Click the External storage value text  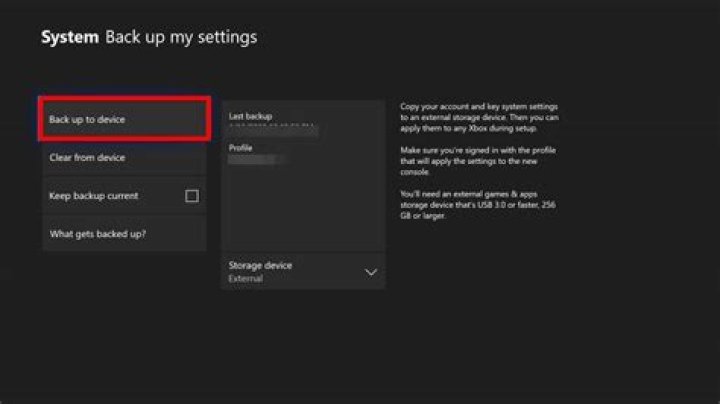(246, 279)
